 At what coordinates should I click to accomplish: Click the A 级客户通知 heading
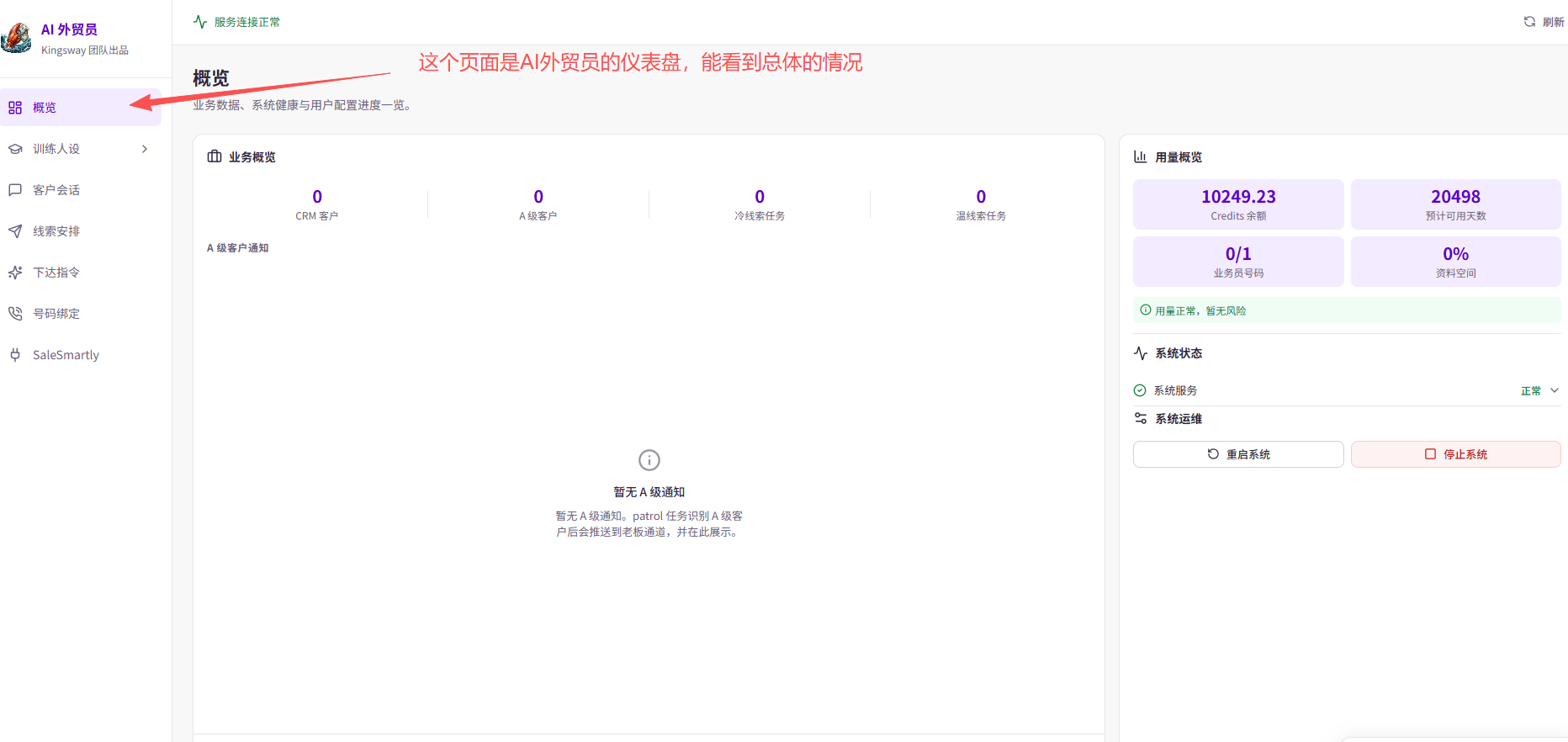coord(238,248)
